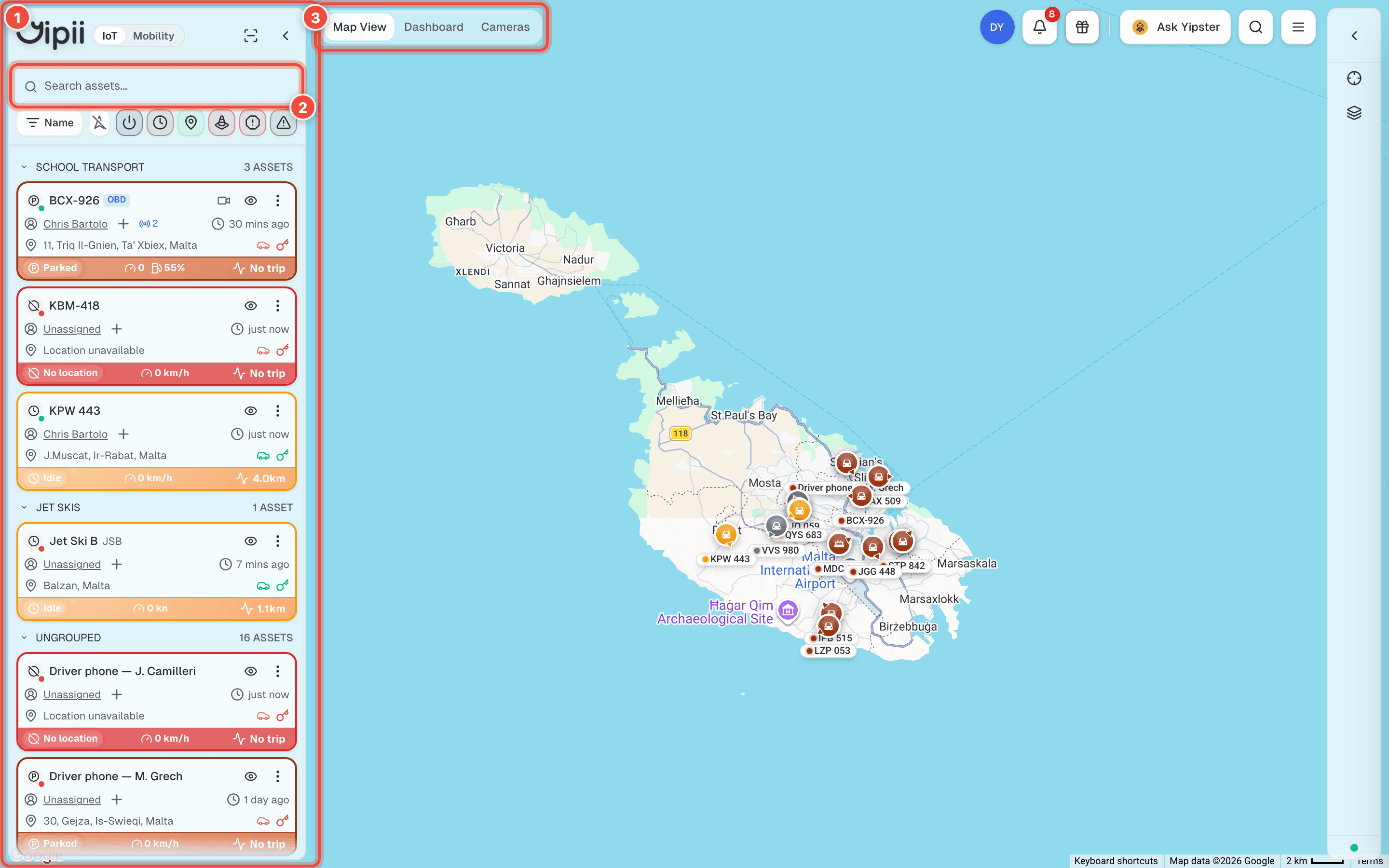This screenshot has height=868, width=1389.
Task: Open Chris Bartolo driver link on BCX-926
Action: pyautogui.click(x=75, y=224)
